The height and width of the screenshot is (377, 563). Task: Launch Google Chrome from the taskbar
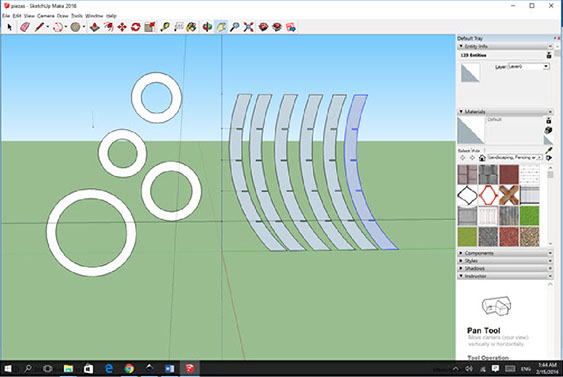[129, 369]
